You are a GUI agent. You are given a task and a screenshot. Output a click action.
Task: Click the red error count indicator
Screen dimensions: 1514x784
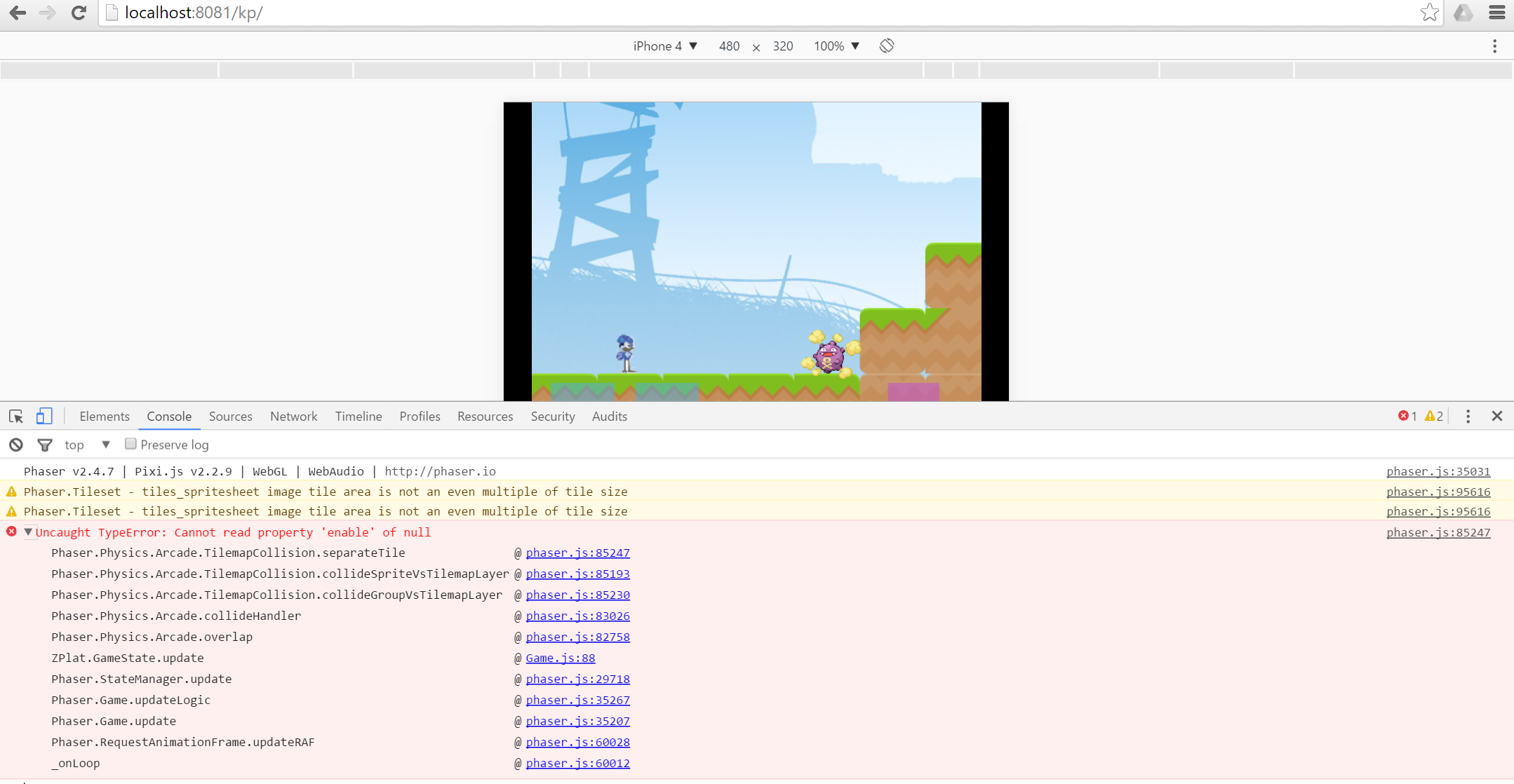click(1407, 416)
